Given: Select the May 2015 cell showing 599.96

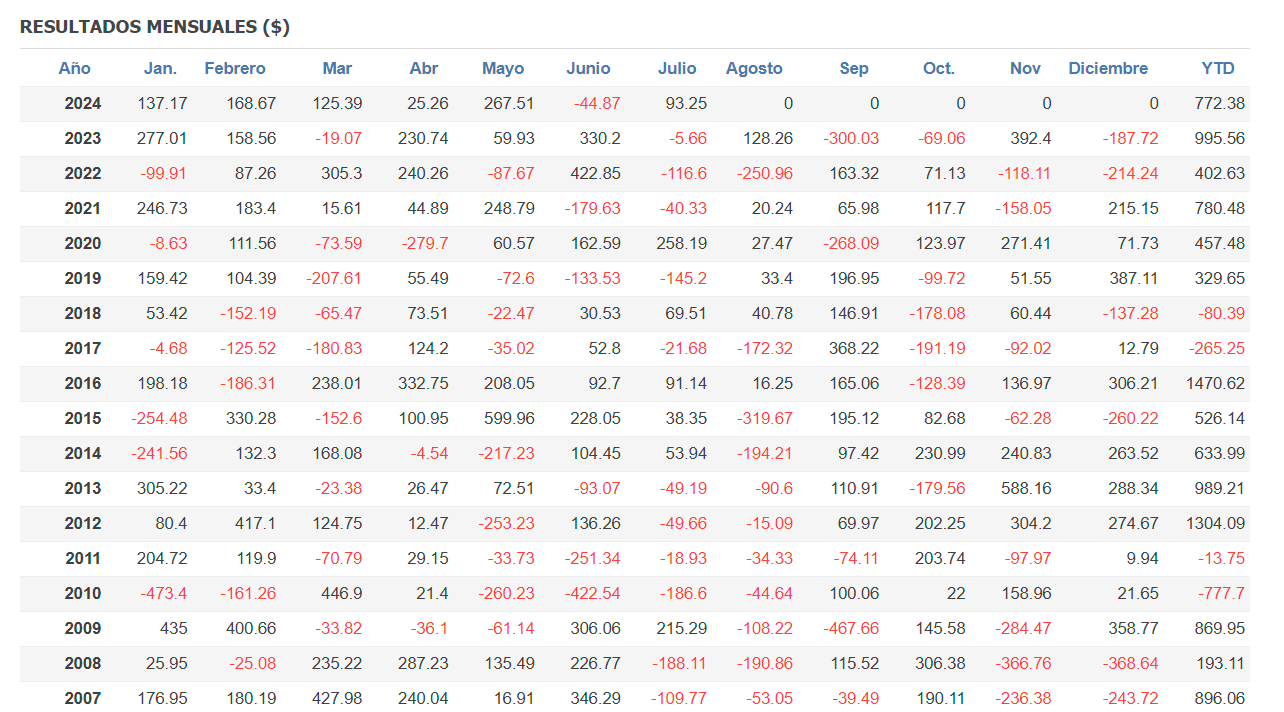Looking at the screenshot, I should pyautogui.click(x=506, y=418).
